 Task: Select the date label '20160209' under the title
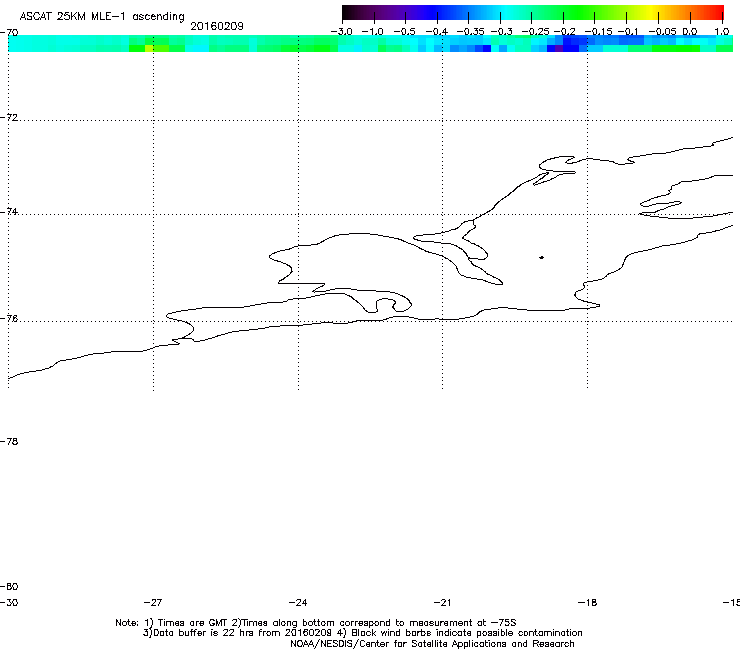(217, 26)
